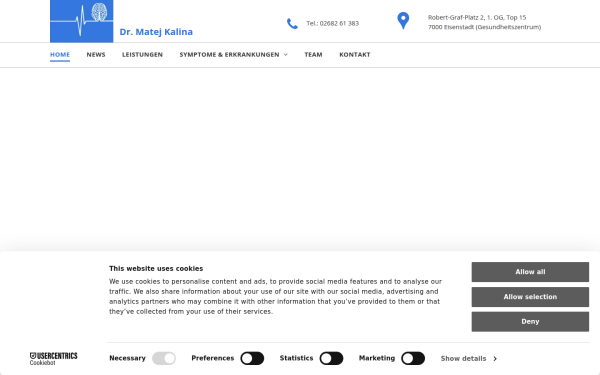The image size is (600, 375).
Task: Click the brain and heartbeat logo image
Action: coord(82,21)
